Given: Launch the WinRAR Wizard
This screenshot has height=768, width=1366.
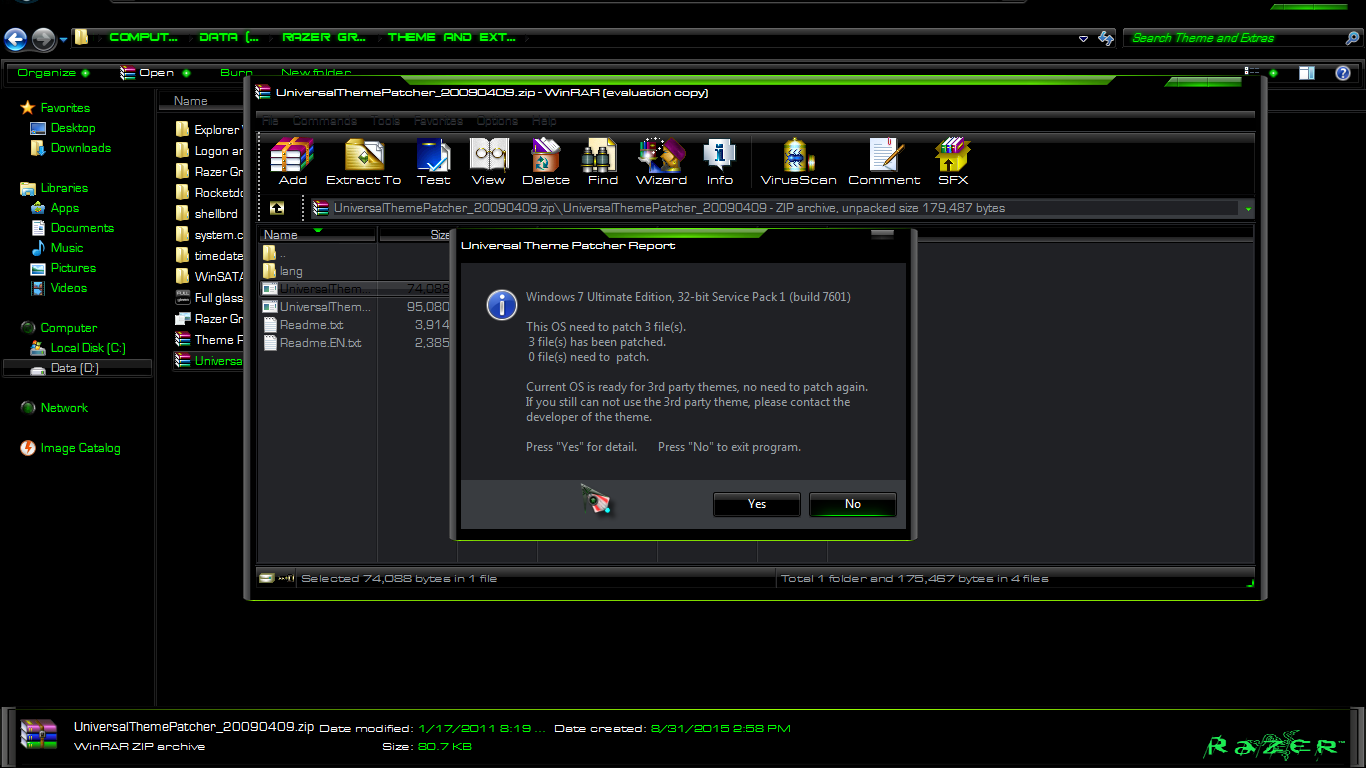Looking at the screenshot, I should pos(661,161).
